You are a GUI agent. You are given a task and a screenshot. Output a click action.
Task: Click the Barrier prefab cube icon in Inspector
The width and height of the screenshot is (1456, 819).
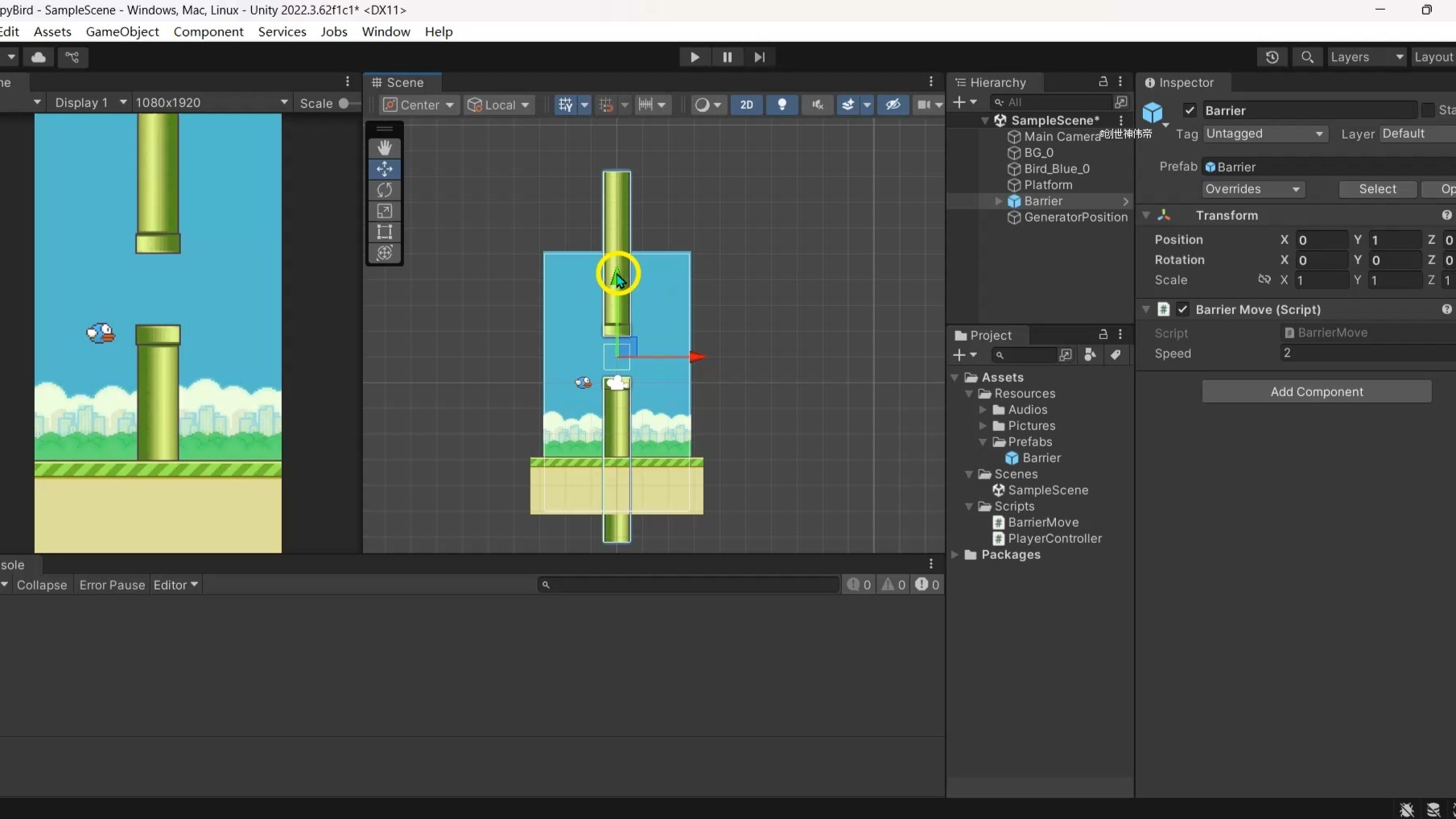tap(1153, 112)
